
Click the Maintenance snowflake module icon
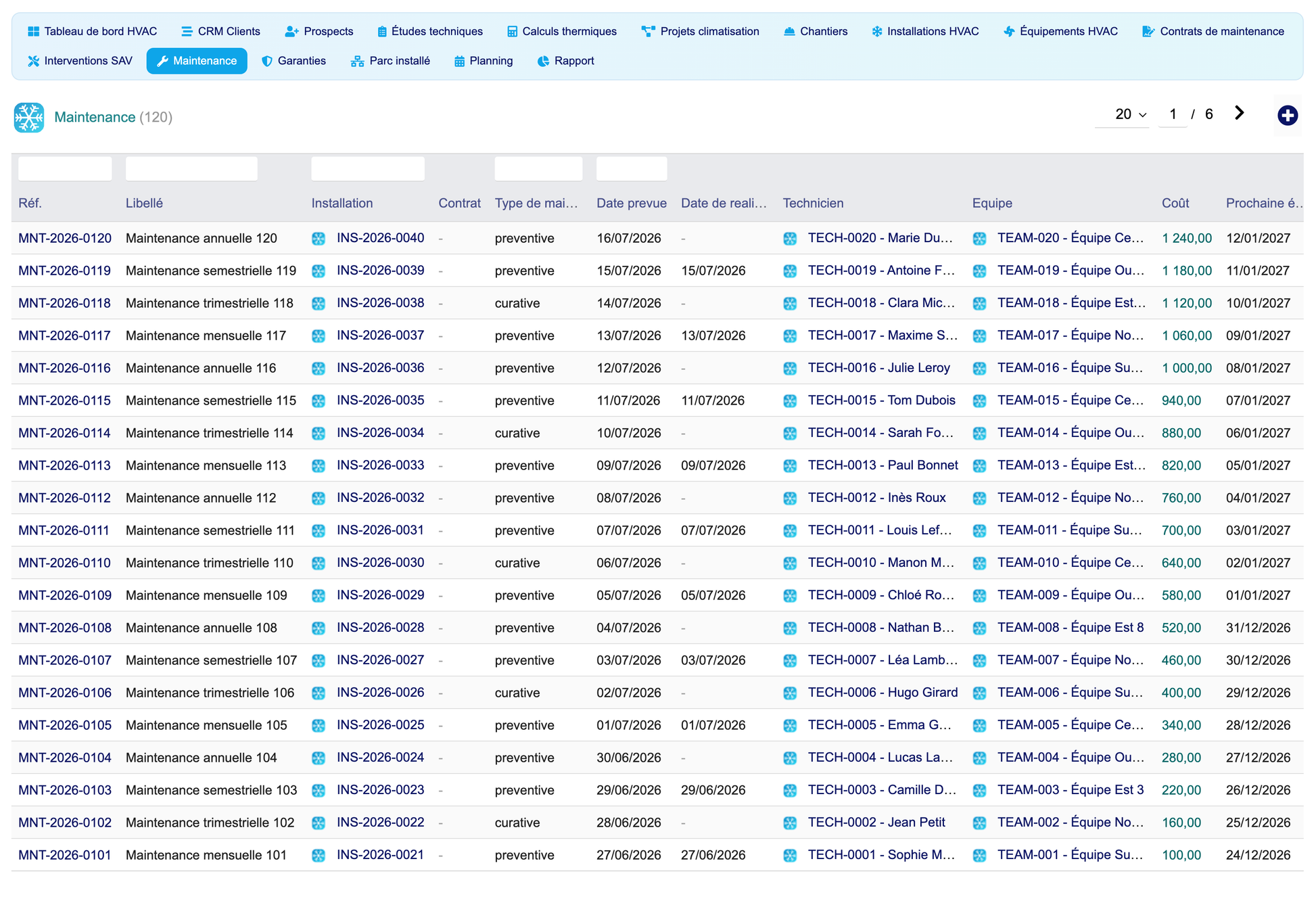29,118
